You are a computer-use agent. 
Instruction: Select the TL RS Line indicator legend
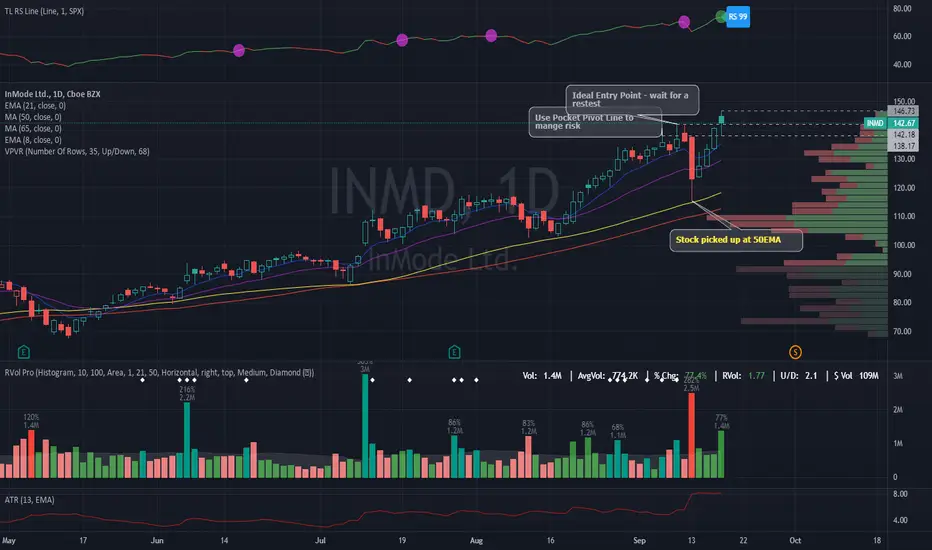click(44, 11)
